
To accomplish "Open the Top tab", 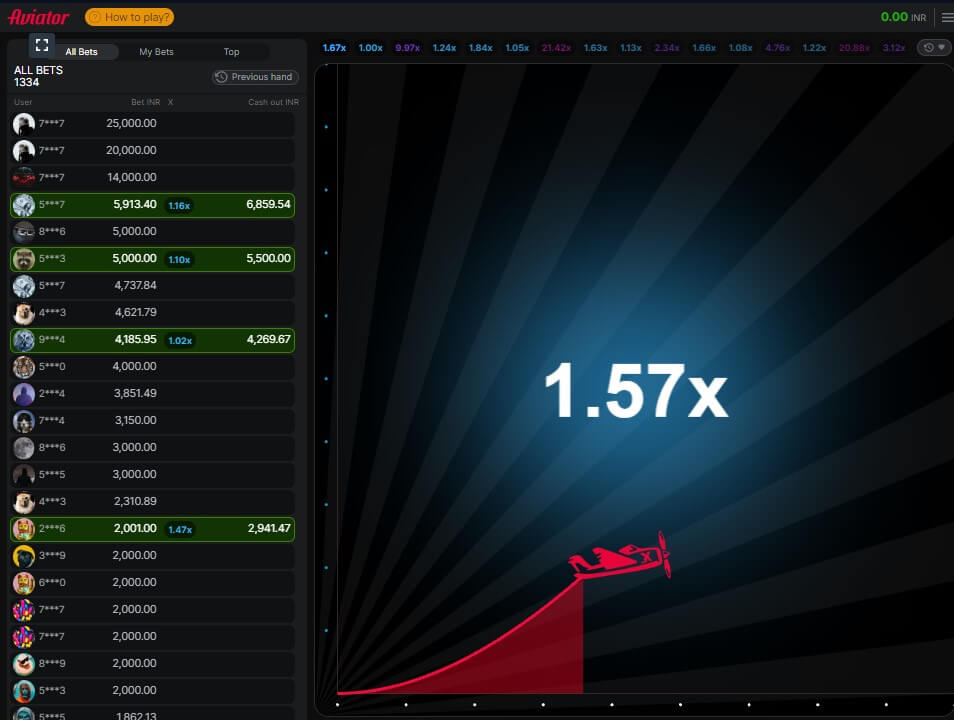I will [x=231, y=52].
